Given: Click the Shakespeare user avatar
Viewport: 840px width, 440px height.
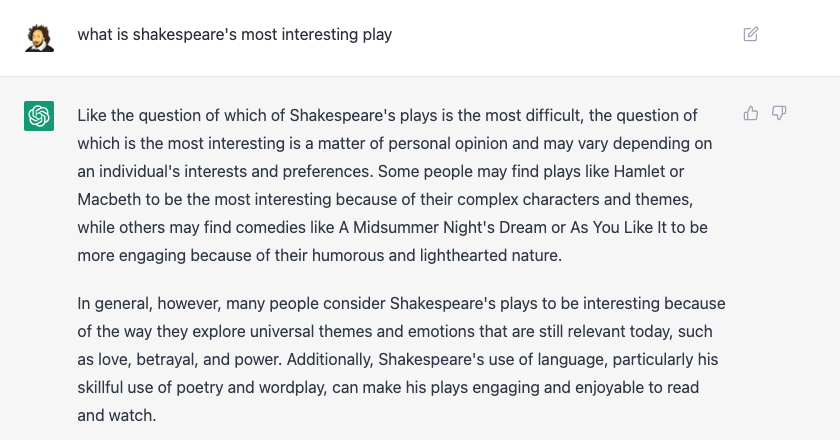Looking at the screenshot, I should tap(39, 38).
